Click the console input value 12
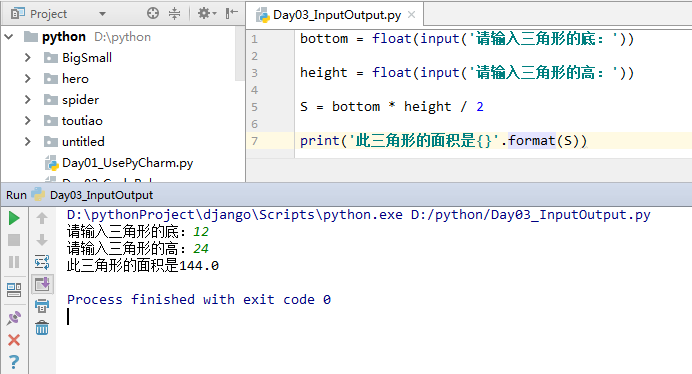Image resolution: width=692 pixels, height=374 pixels. coord(201,232)
